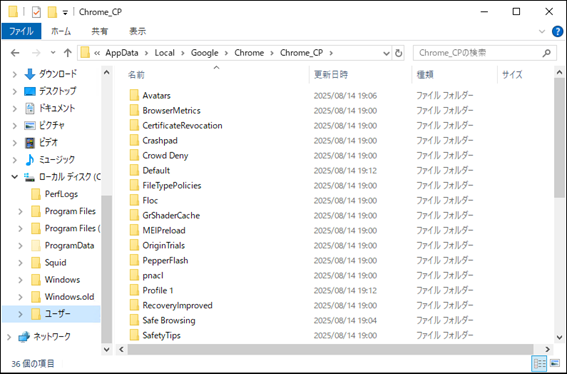Click AppData in the address bar

[x=122, y=53]
